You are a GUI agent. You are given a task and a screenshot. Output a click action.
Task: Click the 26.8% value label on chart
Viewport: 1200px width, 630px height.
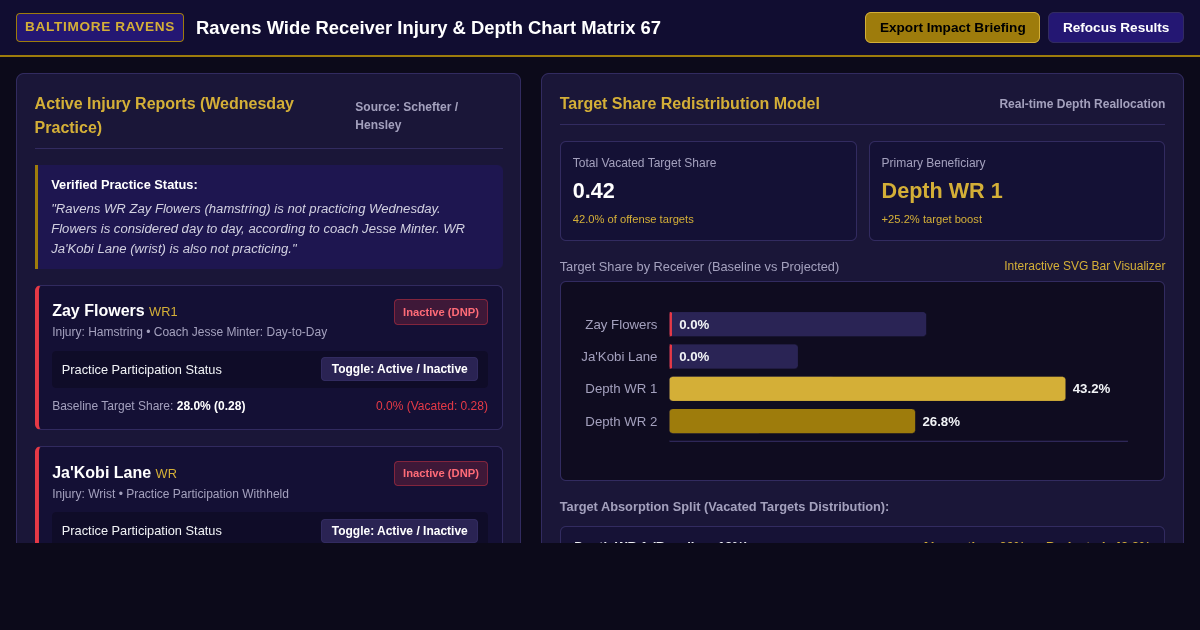[941, 422]
